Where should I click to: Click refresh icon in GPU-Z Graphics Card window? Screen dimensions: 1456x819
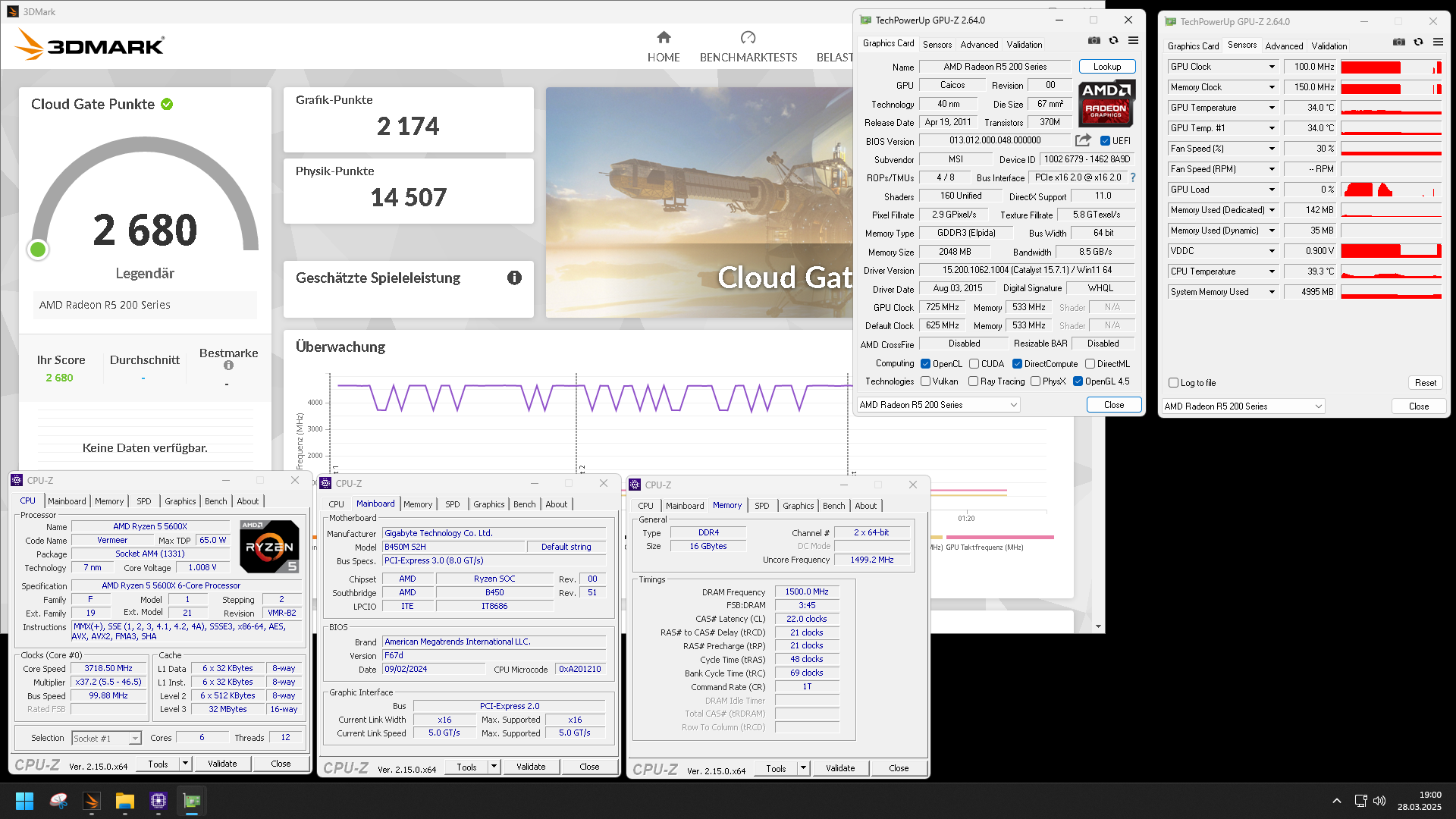[1113, 41]
